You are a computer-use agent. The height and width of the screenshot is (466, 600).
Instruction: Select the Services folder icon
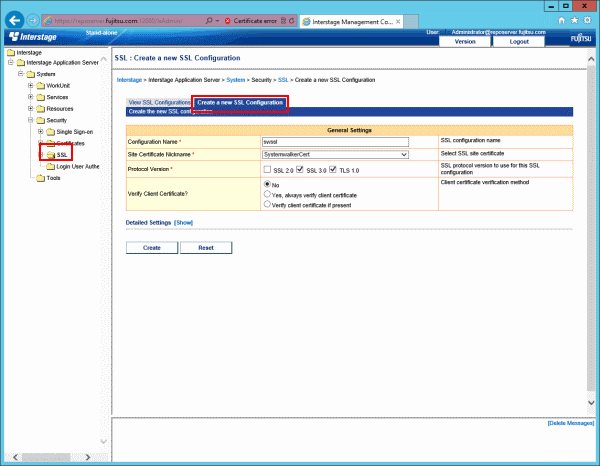[x=41, y=98]
